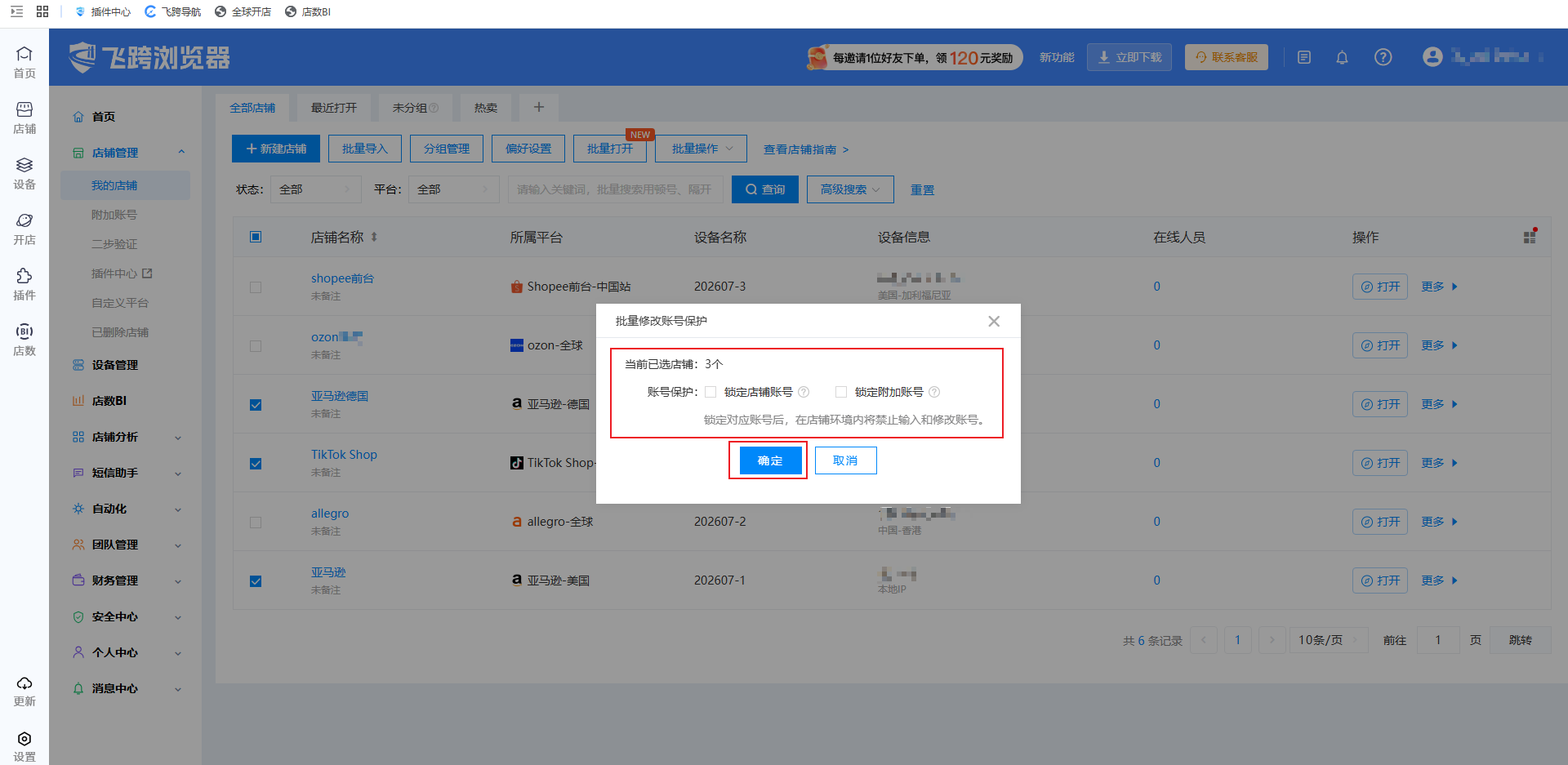Open the 插件 icon in left rail
The image size is (1568, 765).
click(x=24, y=284)
